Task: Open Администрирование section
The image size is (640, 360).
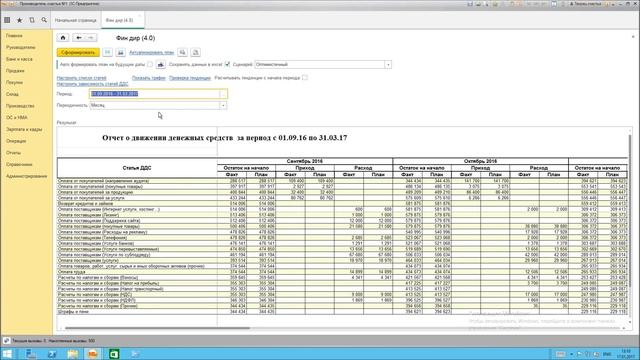Action: (27, 176)
